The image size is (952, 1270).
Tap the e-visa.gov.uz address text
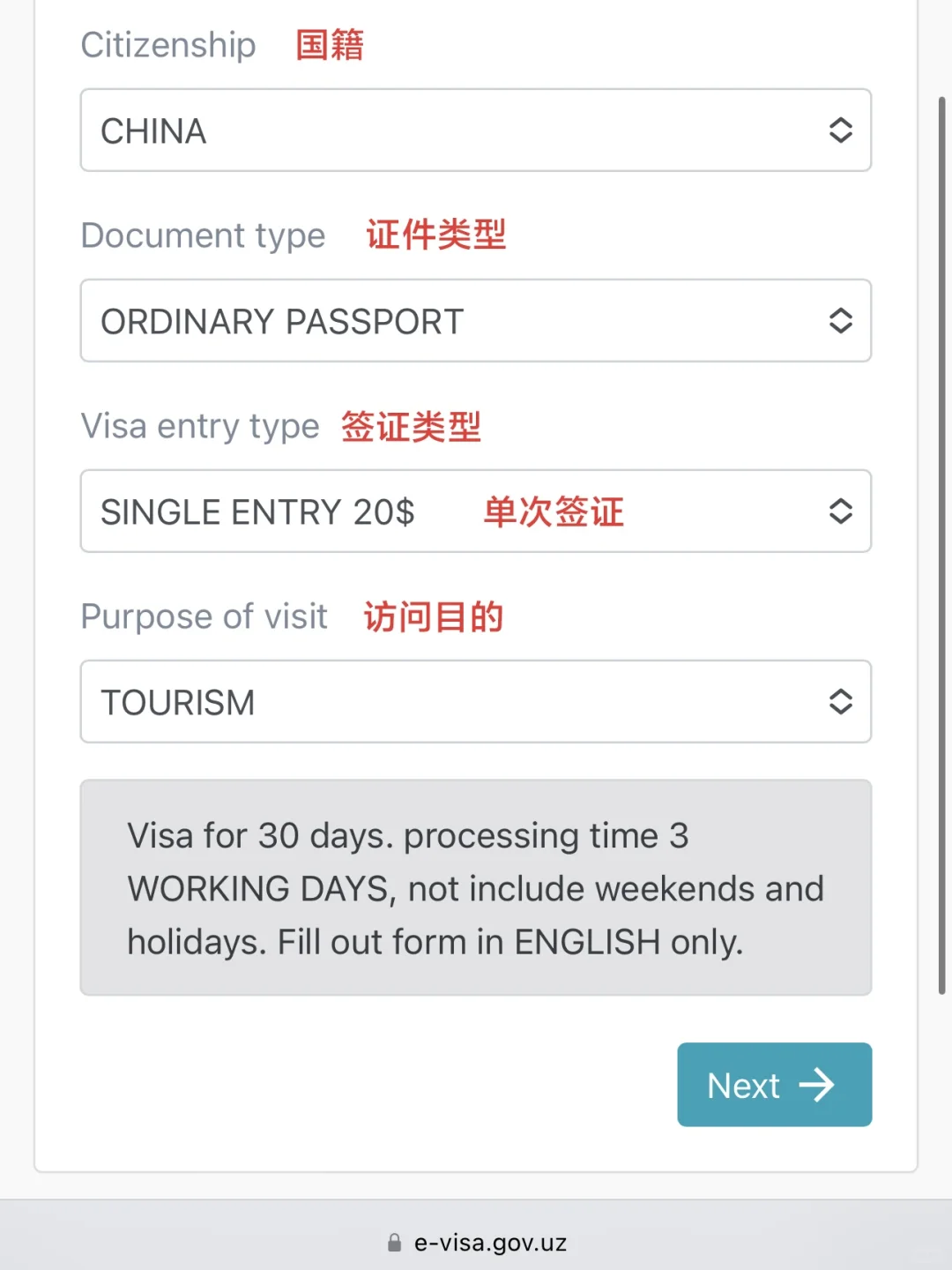490,1243
